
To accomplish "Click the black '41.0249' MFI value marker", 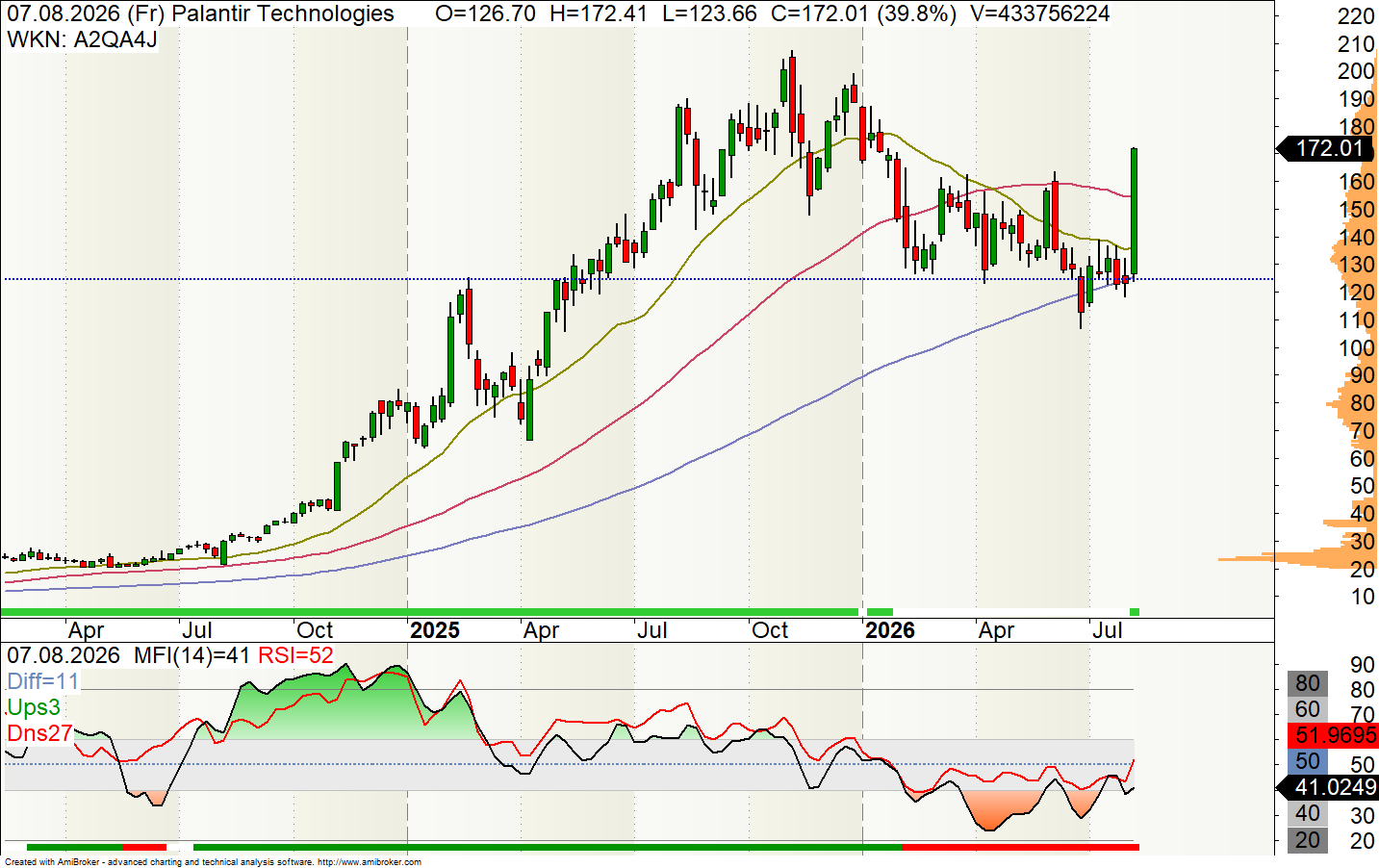I will pos(1327,787).
